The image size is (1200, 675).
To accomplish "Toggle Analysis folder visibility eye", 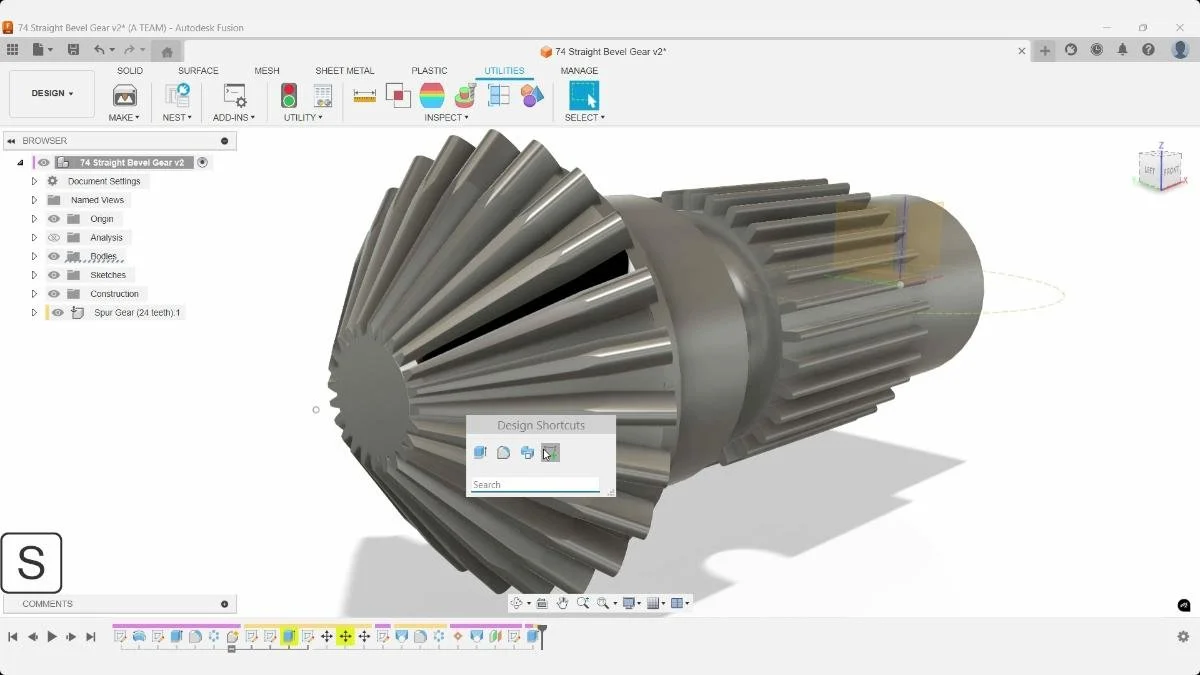I will [54, 238].
